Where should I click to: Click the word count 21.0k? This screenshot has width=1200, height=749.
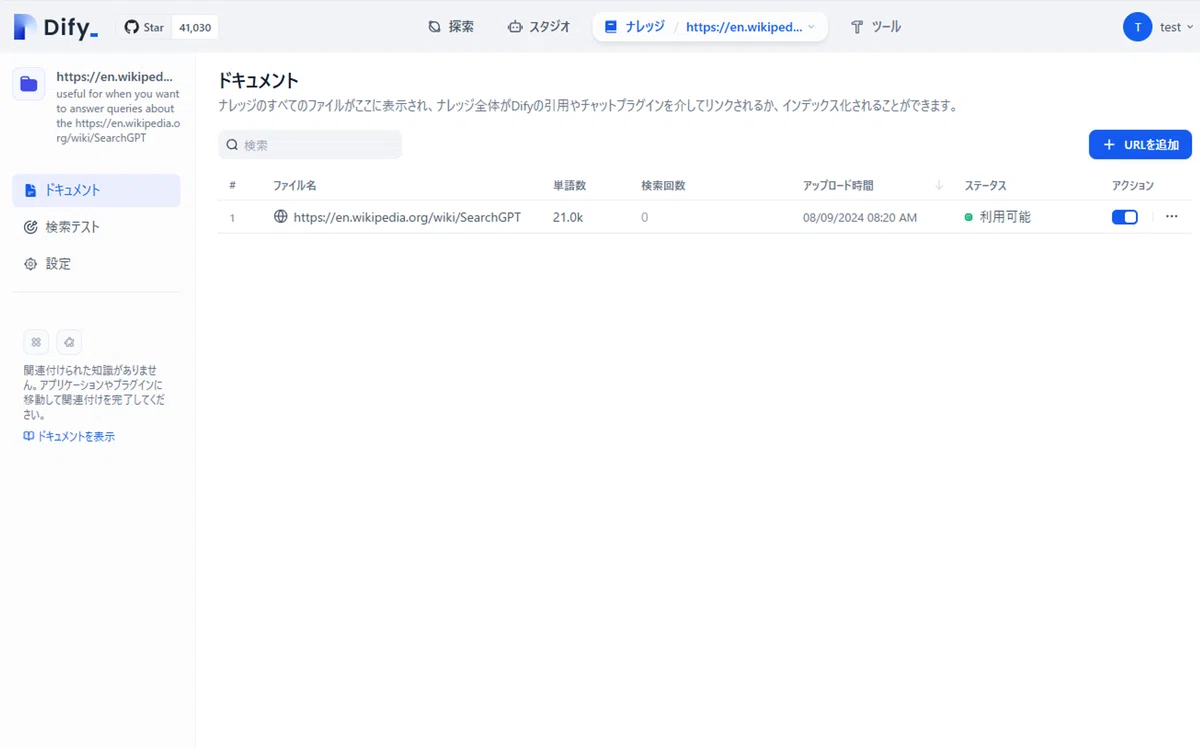[568, 217]
